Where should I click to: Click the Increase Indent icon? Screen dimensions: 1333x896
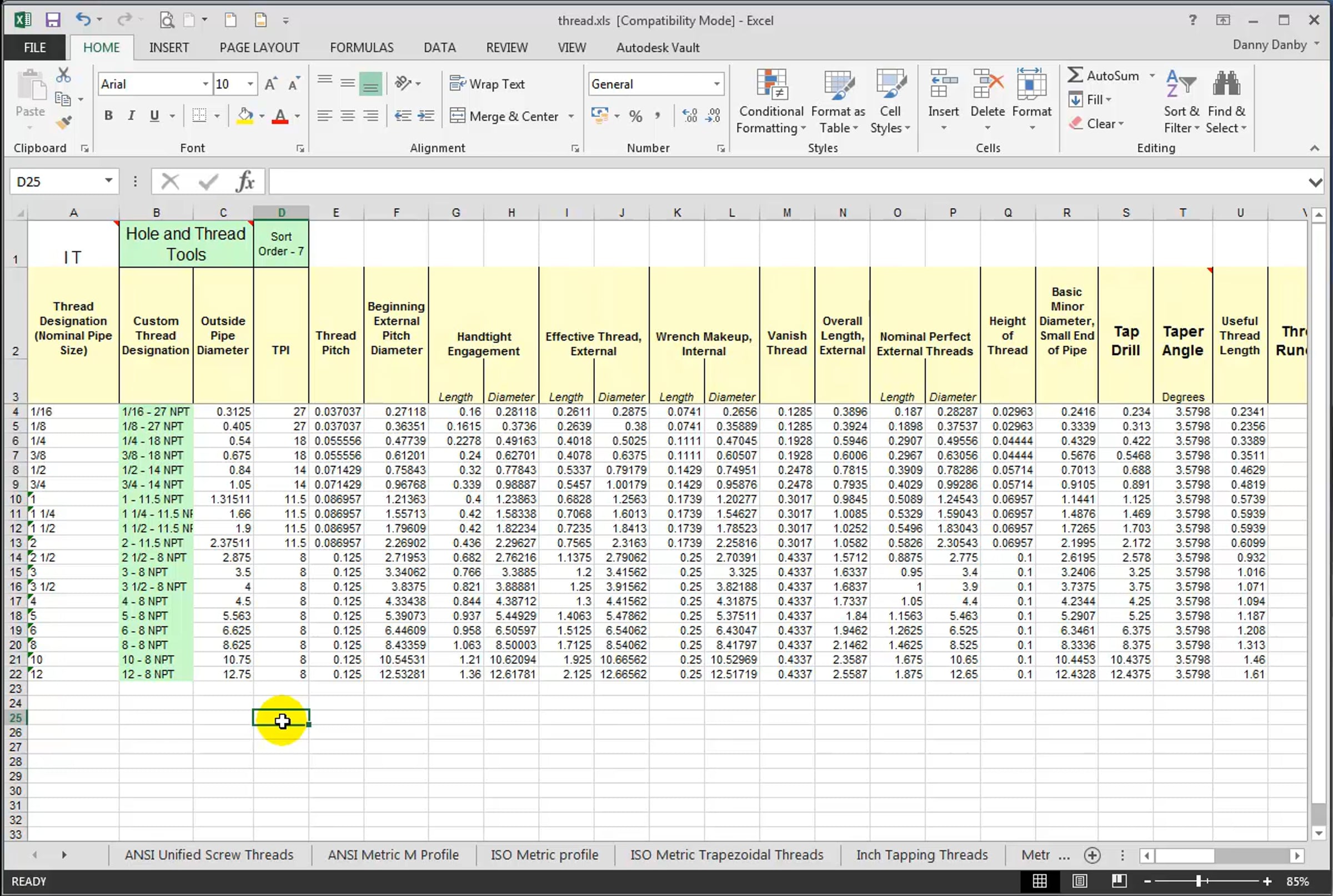point(425,116)
